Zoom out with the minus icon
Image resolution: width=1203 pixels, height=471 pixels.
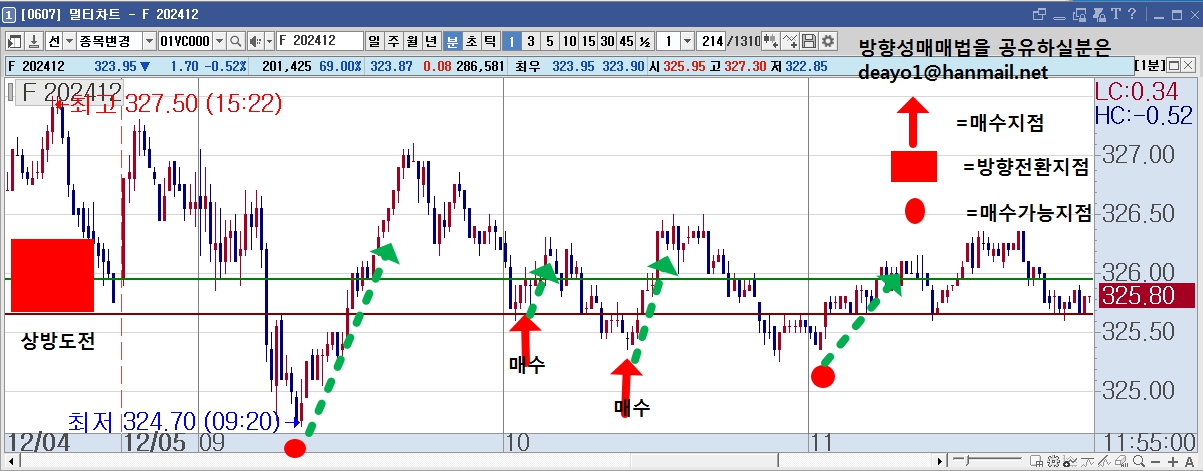pos(1155,462)
